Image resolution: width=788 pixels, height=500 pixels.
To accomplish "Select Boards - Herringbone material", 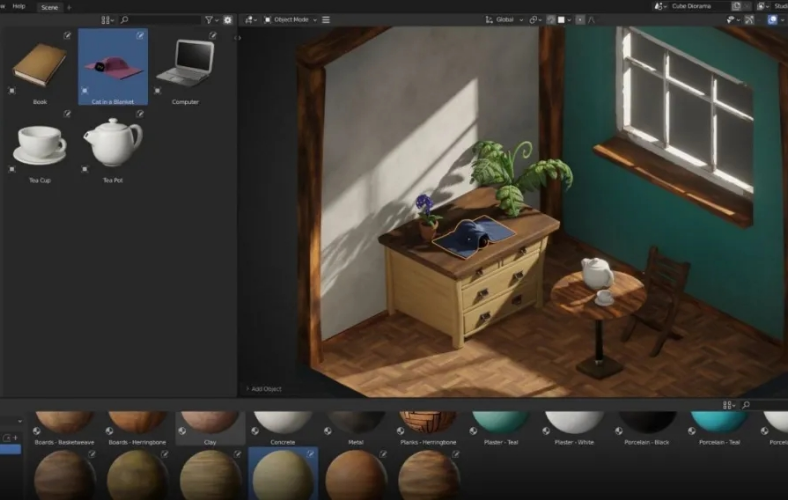I will tap(137, 428).
